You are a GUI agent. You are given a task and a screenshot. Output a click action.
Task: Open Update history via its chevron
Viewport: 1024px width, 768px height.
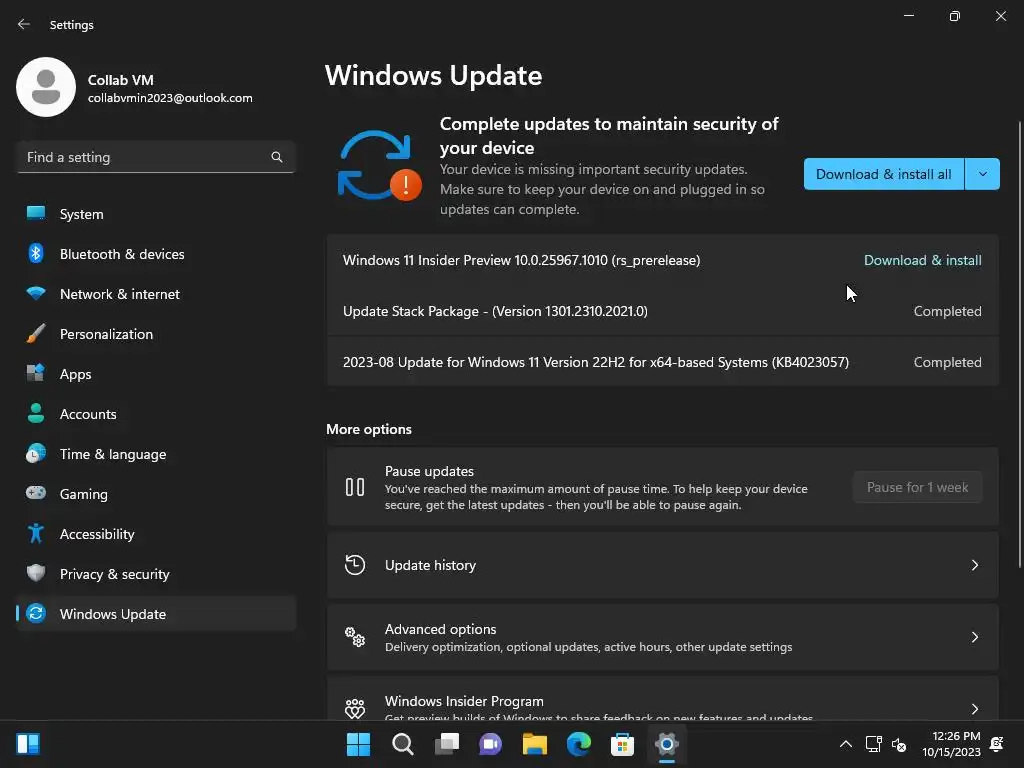point(974,565)
